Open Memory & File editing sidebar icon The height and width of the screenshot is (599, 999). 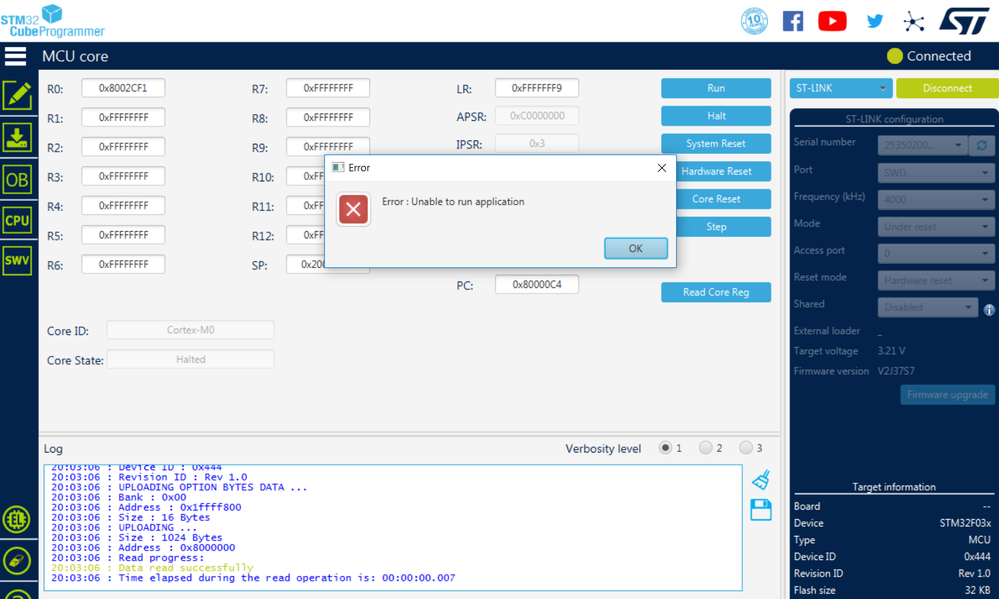[x=17, y=96]
